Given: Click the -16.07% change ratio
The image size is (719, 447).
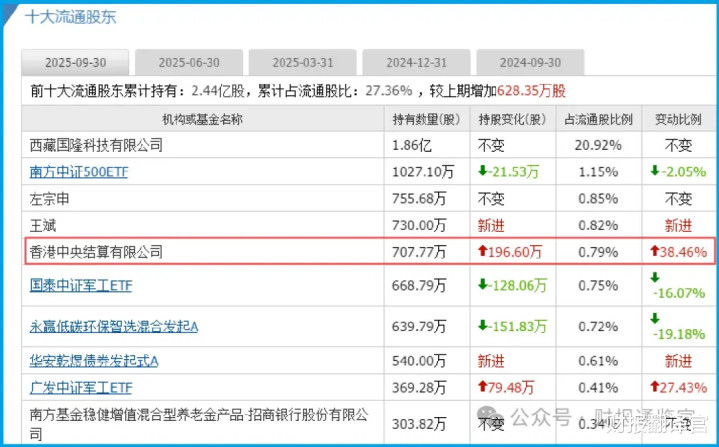Looking at the screenshot, I should 679,293.
